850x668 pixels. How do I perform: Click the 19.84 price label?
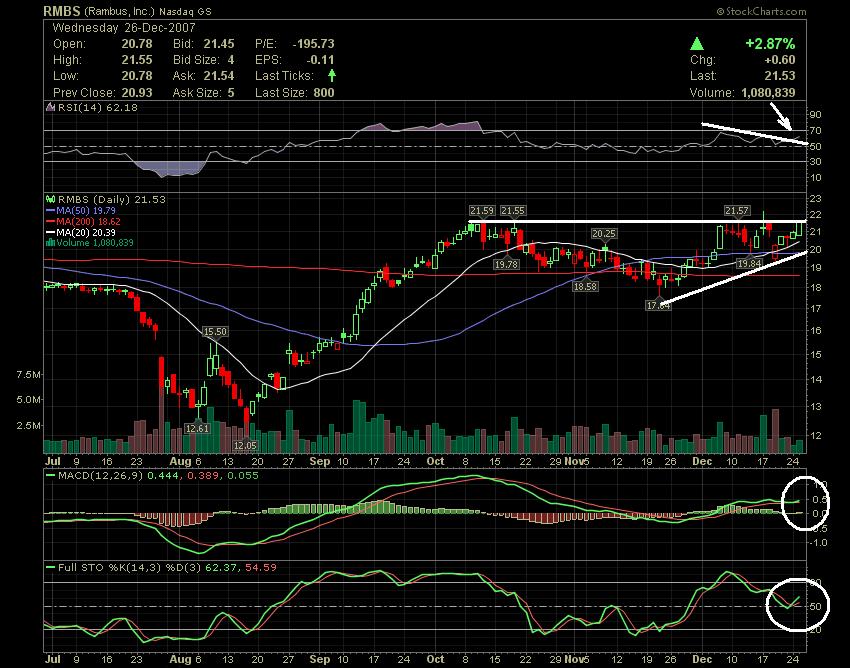[749, 263]
